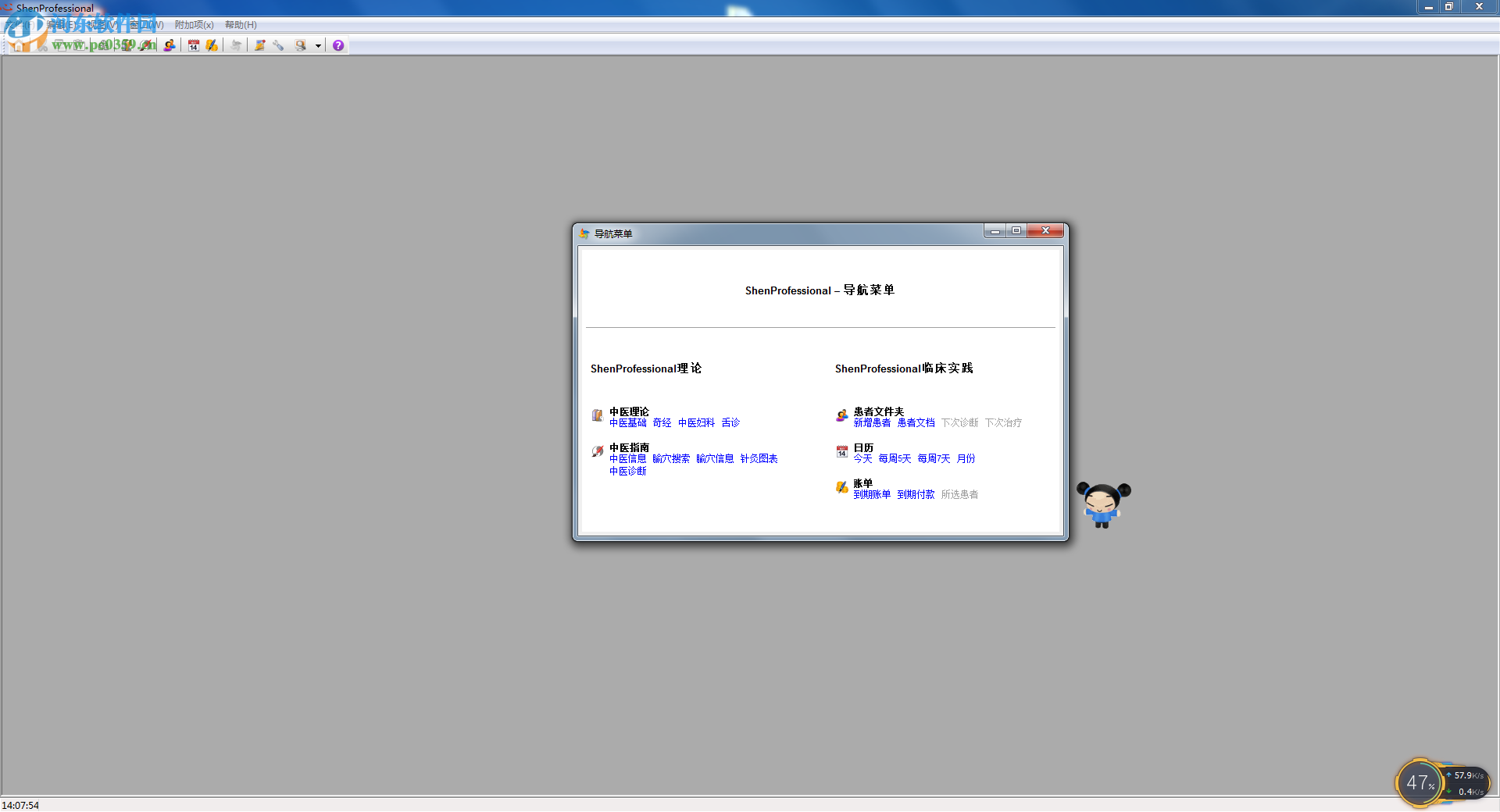
Task: Open the 腧穴信息 link
Action: coord(716,459)
